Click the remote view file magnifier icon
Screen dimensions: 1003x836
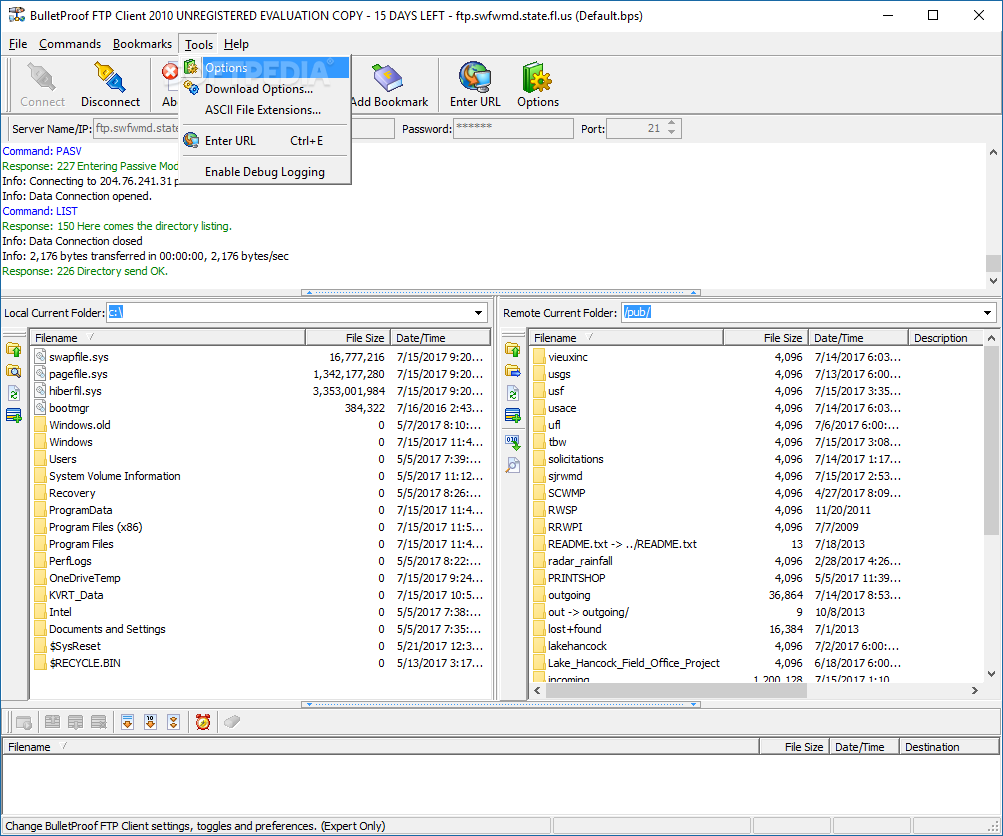point(512,465)
